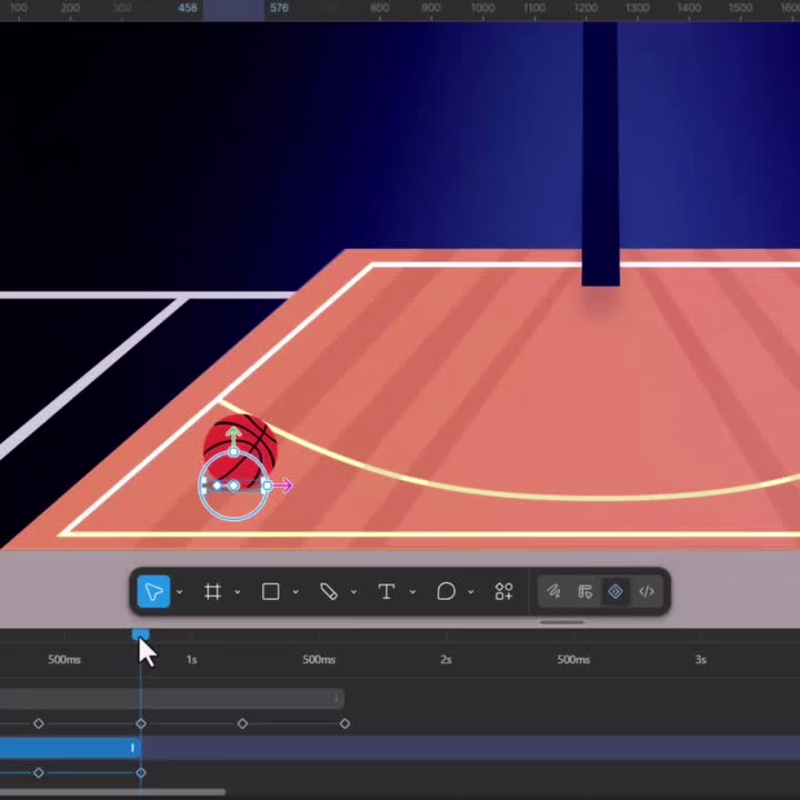Click the 458 value on horizontal ruler

(x=188, y=8)
